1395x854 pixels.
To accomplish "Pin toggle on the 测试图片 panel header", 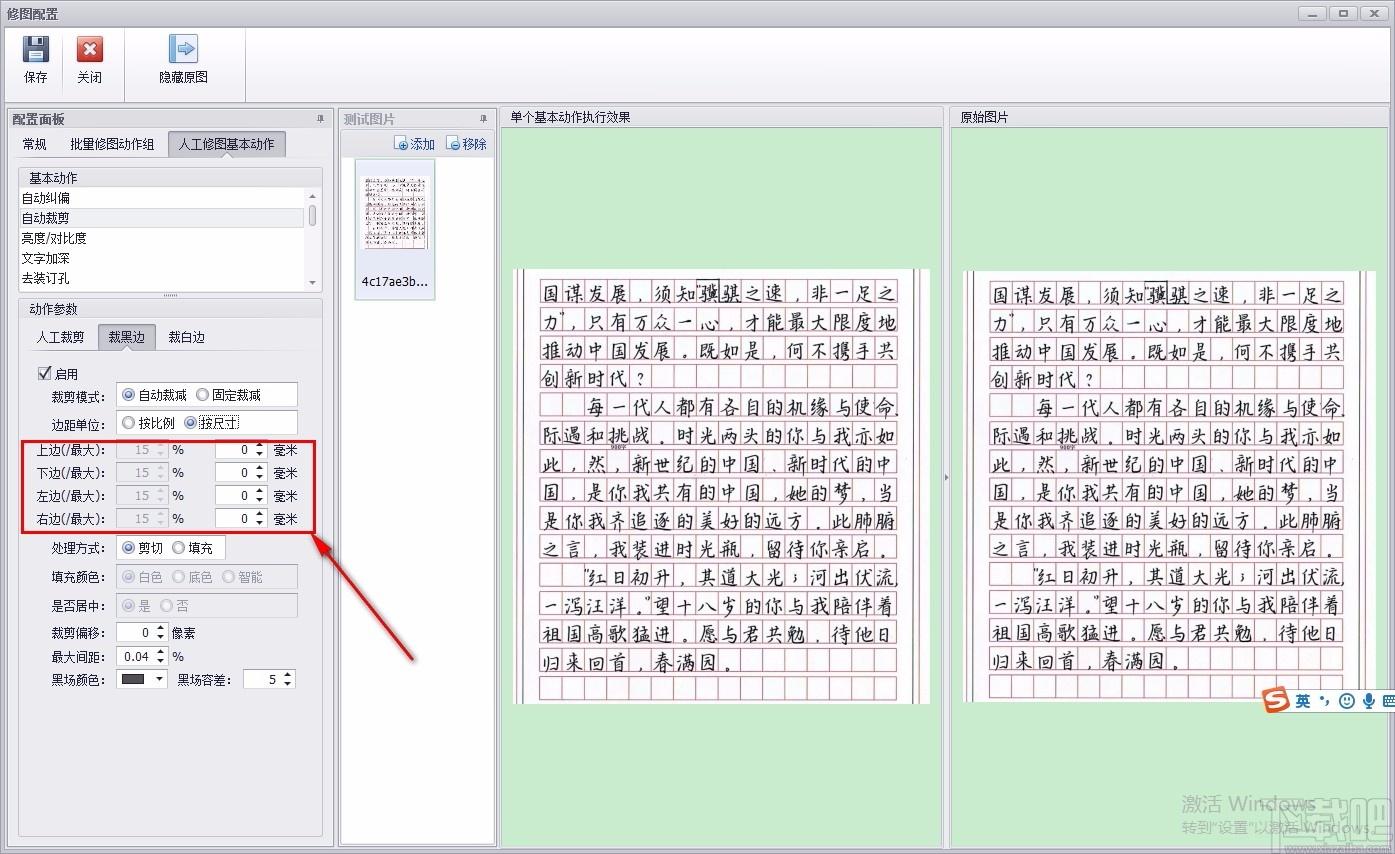I will 484,119.
